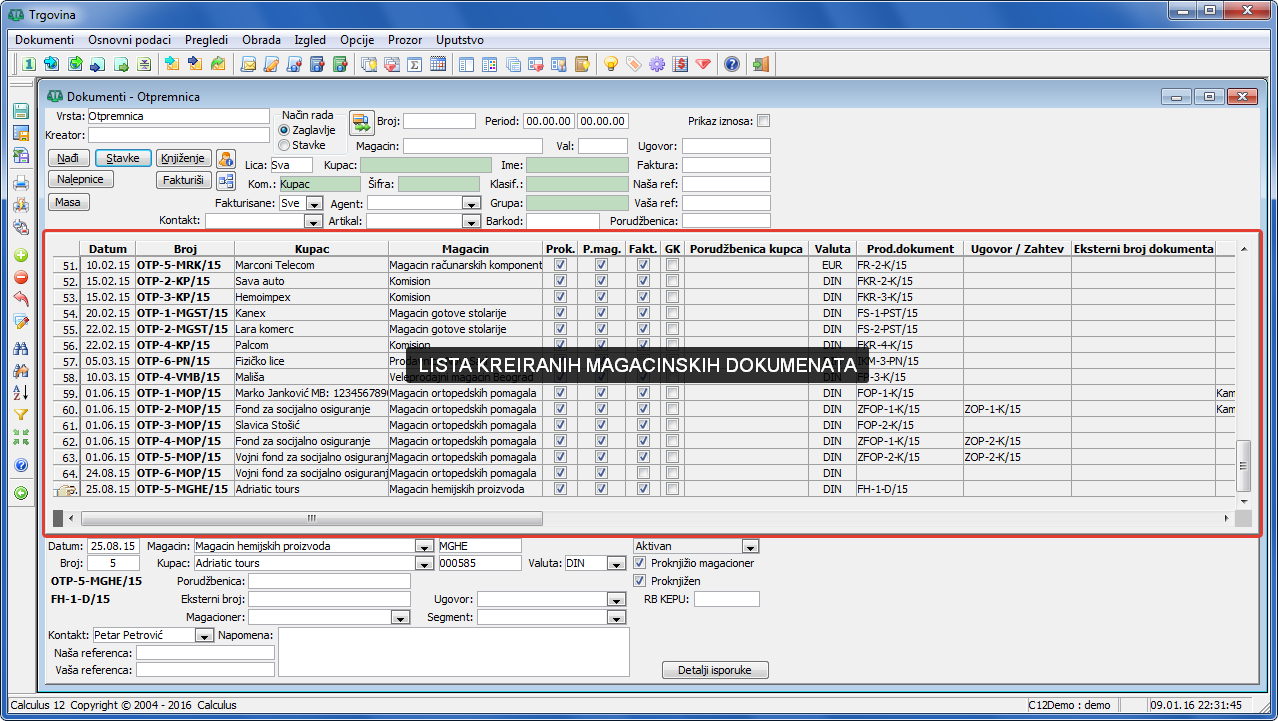Click the undo arrow icon in left sidebar
This screenshot has width=1278, height=721.
[20, 299]
